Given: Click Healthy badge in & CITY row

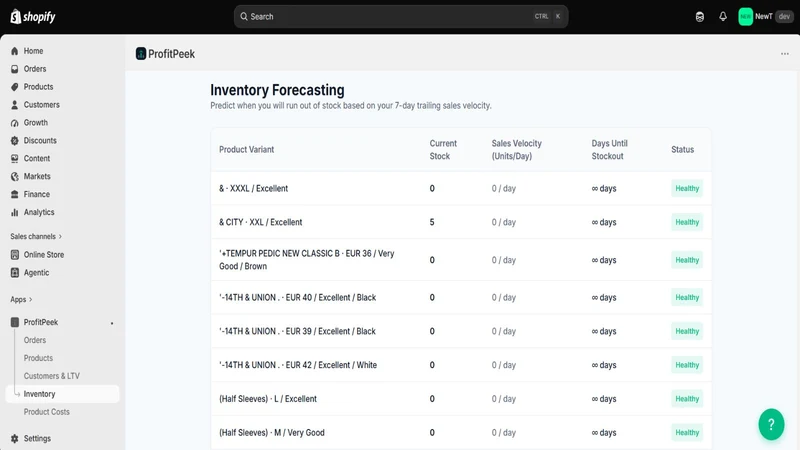Looking at the screenshot, I should click(x=687, y=222).
